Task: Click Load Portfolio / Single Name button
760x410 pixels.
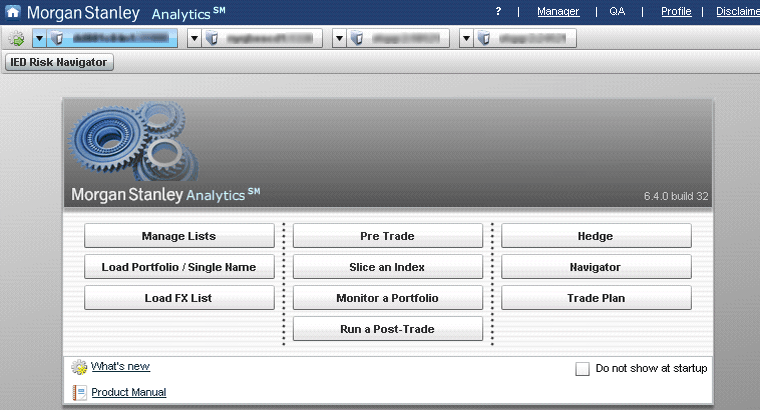Action: [179, 267]
